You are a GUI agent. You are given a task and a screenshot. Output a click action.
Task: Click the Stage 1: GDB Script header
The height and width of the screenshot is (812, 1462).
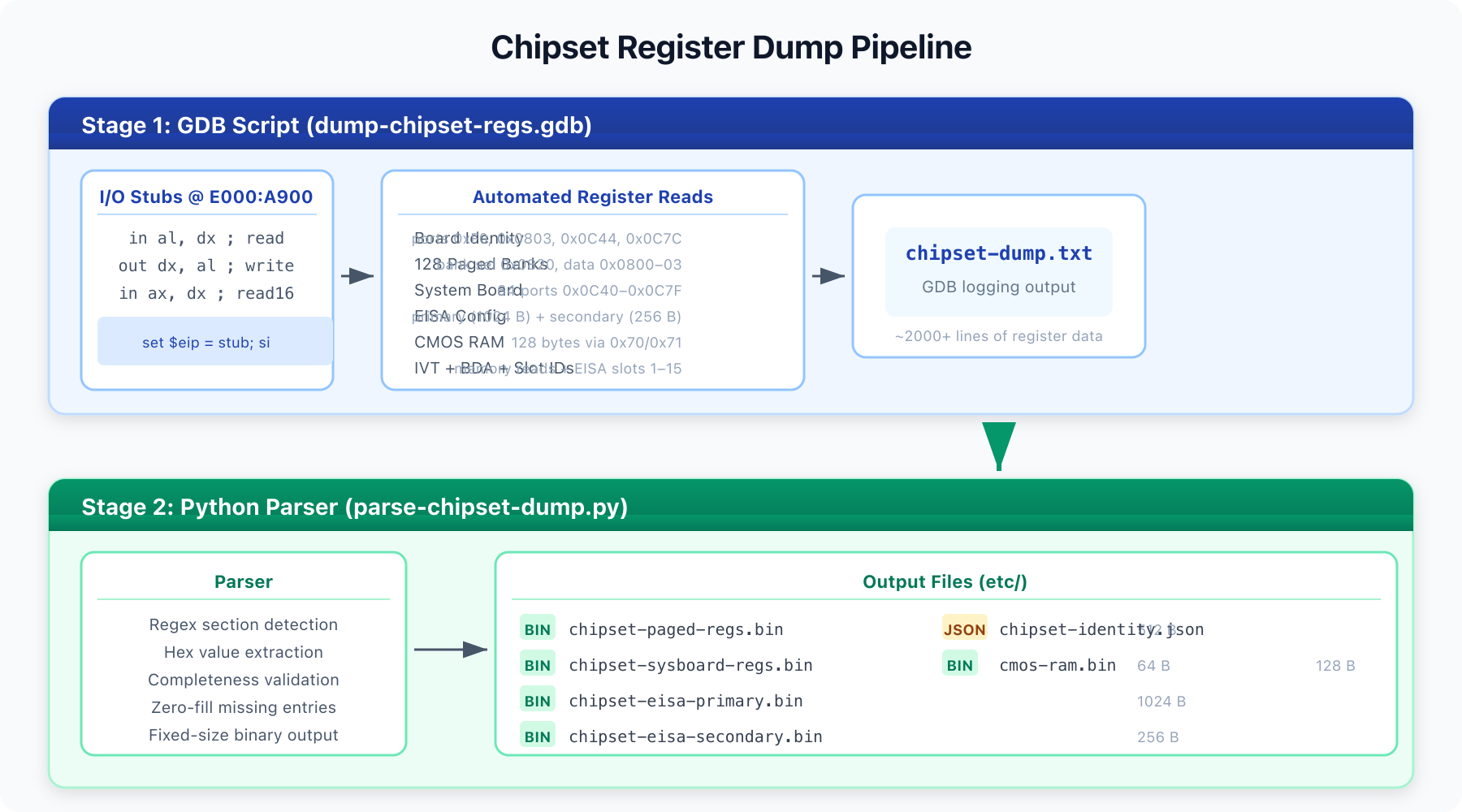731,124
